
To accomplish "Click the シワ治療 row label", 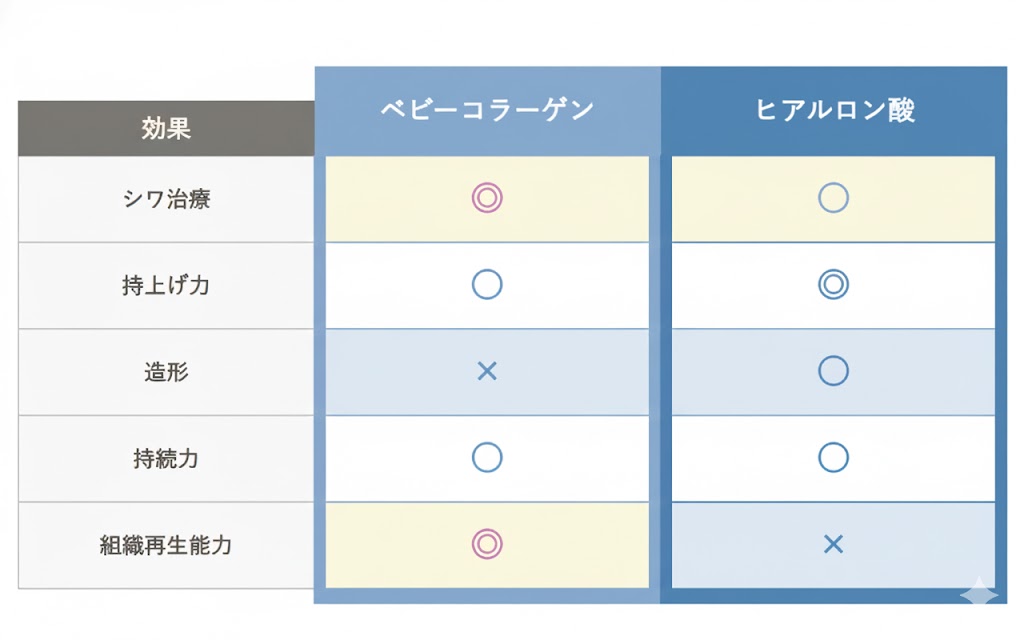I will (166, 198).
